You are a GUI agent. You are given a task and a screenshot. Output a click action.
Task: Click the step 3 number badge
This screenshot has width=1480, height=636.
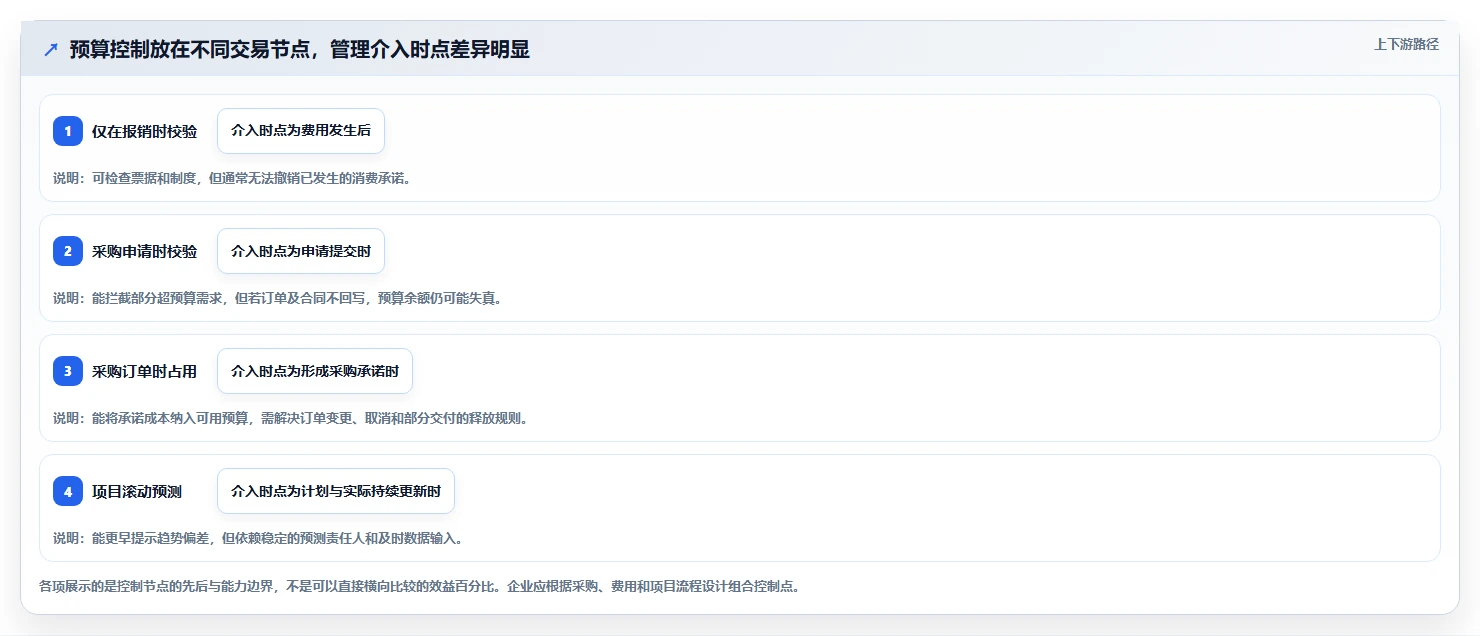[x=68, y=371]
